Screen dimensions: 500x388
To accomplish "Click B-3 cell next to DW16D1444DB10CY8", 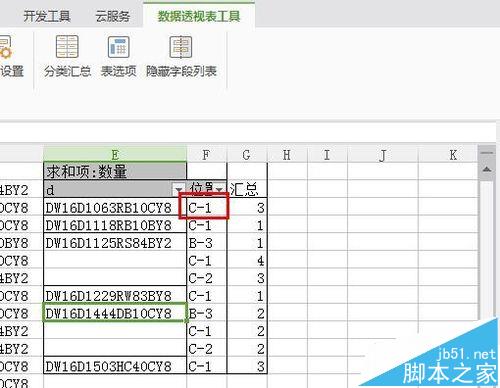I will click(x=207, y=313).
